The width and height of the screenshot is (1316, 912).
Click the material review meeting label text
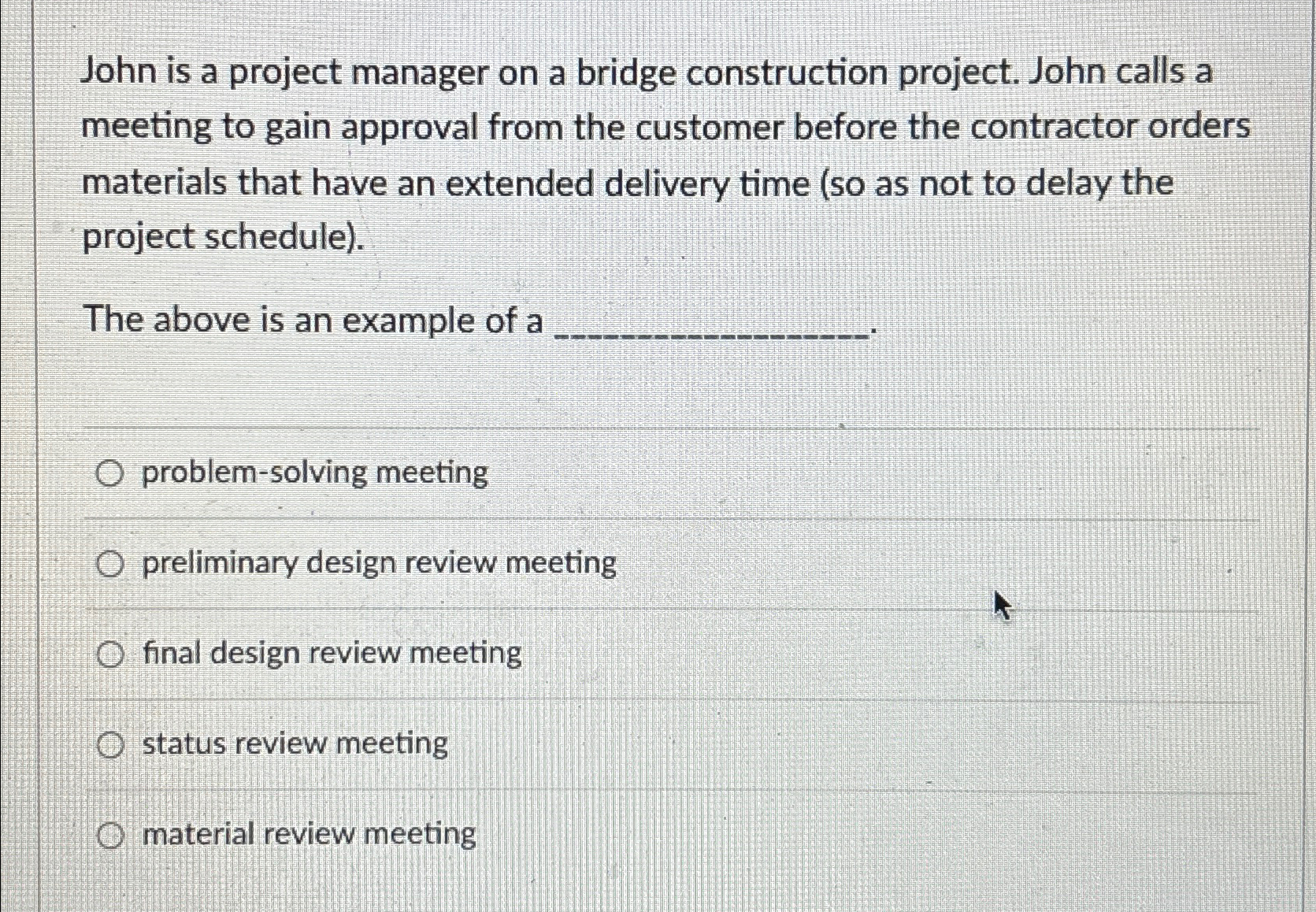pyautogui.click(x=307, y=834)
